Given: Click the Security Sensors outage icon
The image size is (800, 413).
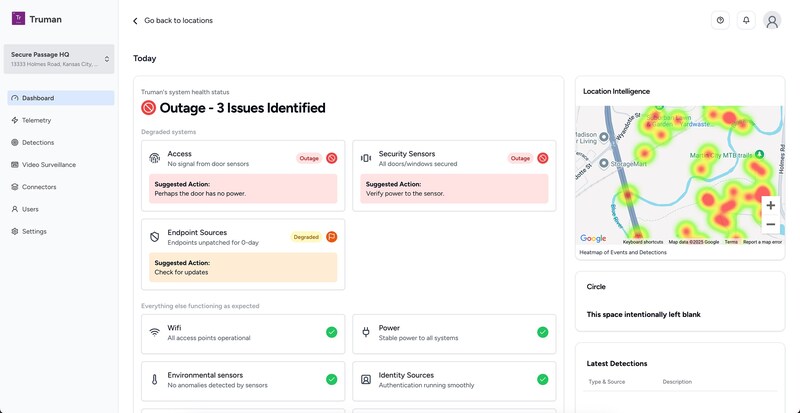Looking at the screenshot, I should pyautogui.click(x=543, y=158).
